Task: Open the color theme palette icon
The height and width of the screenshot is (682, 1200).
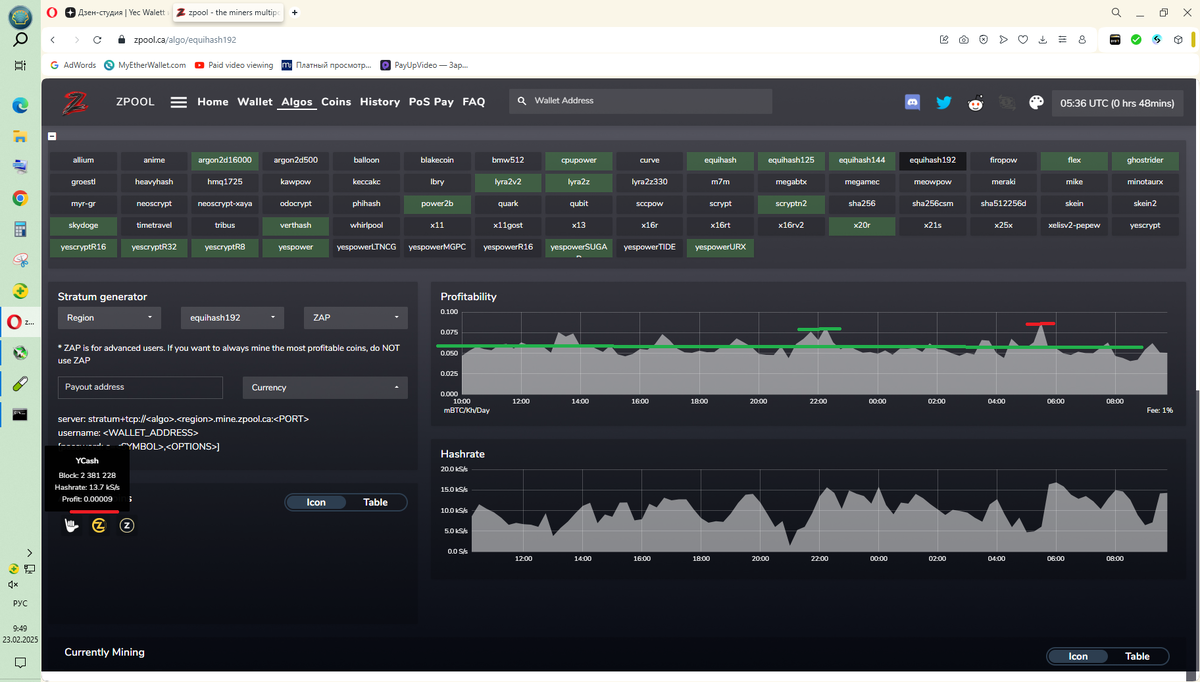Action: (x=1036, y=102)
